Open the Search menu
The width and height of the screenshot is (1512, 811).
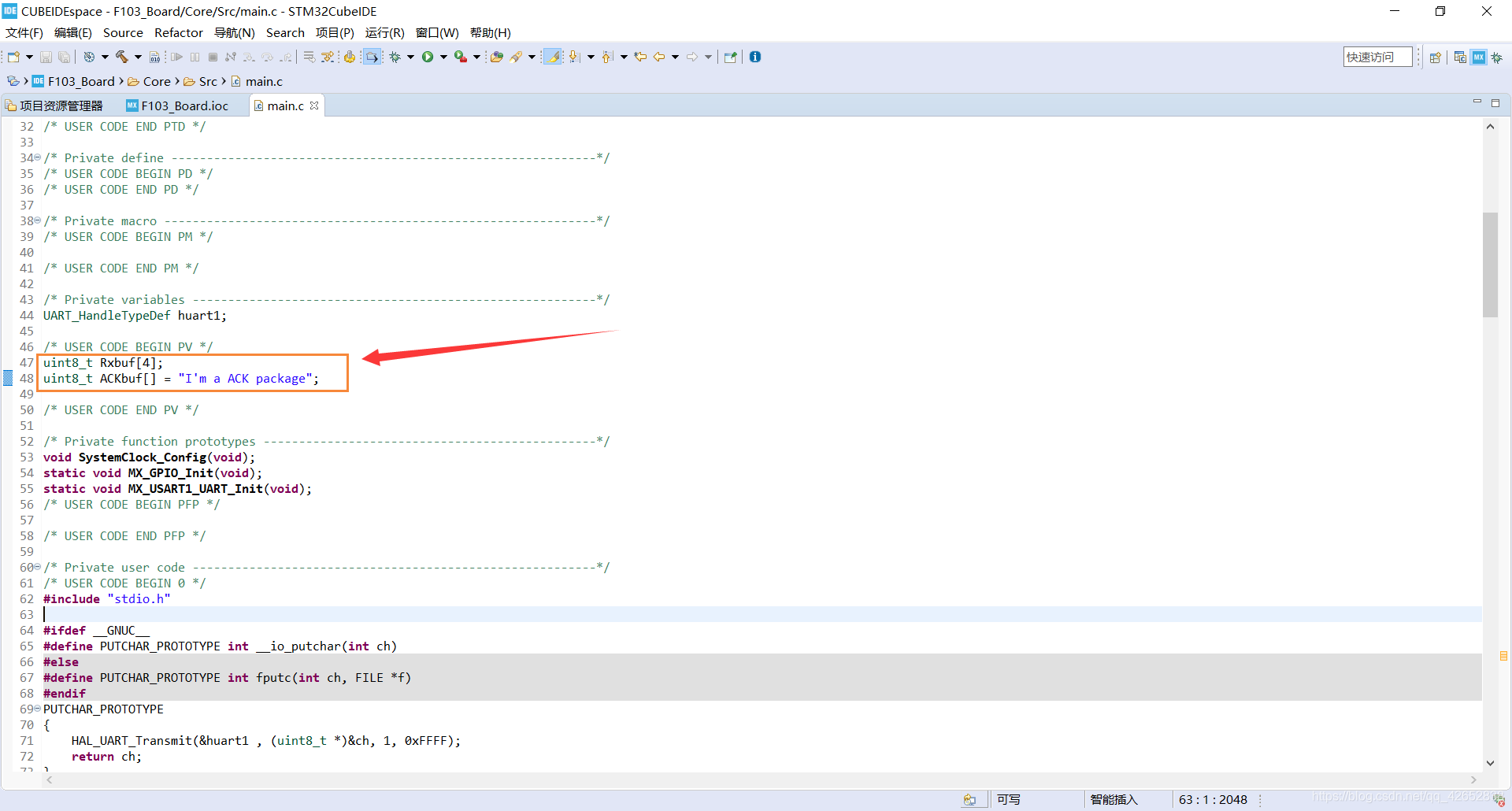tap(285, 33)
